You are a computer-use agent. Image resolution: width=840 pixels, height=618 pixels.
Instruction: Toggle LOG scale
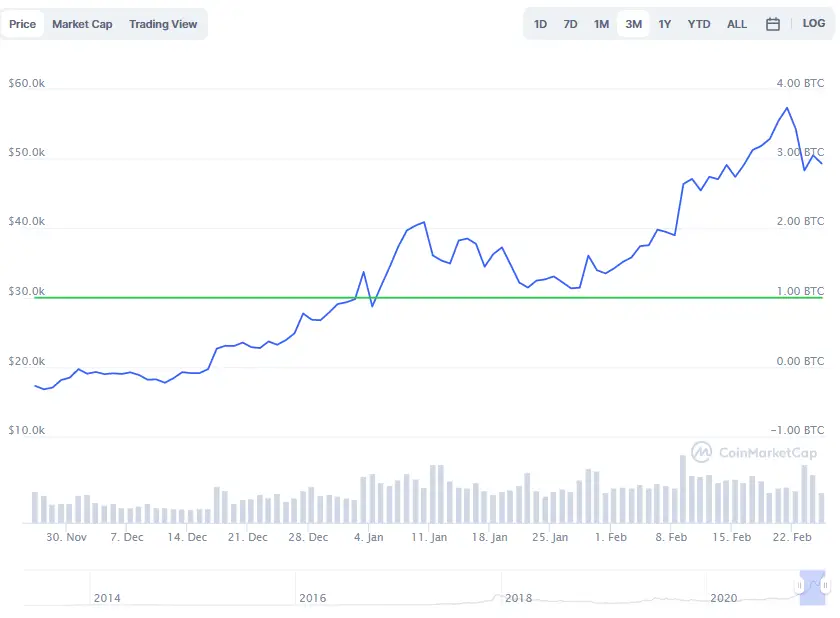[x=813, y=24]
